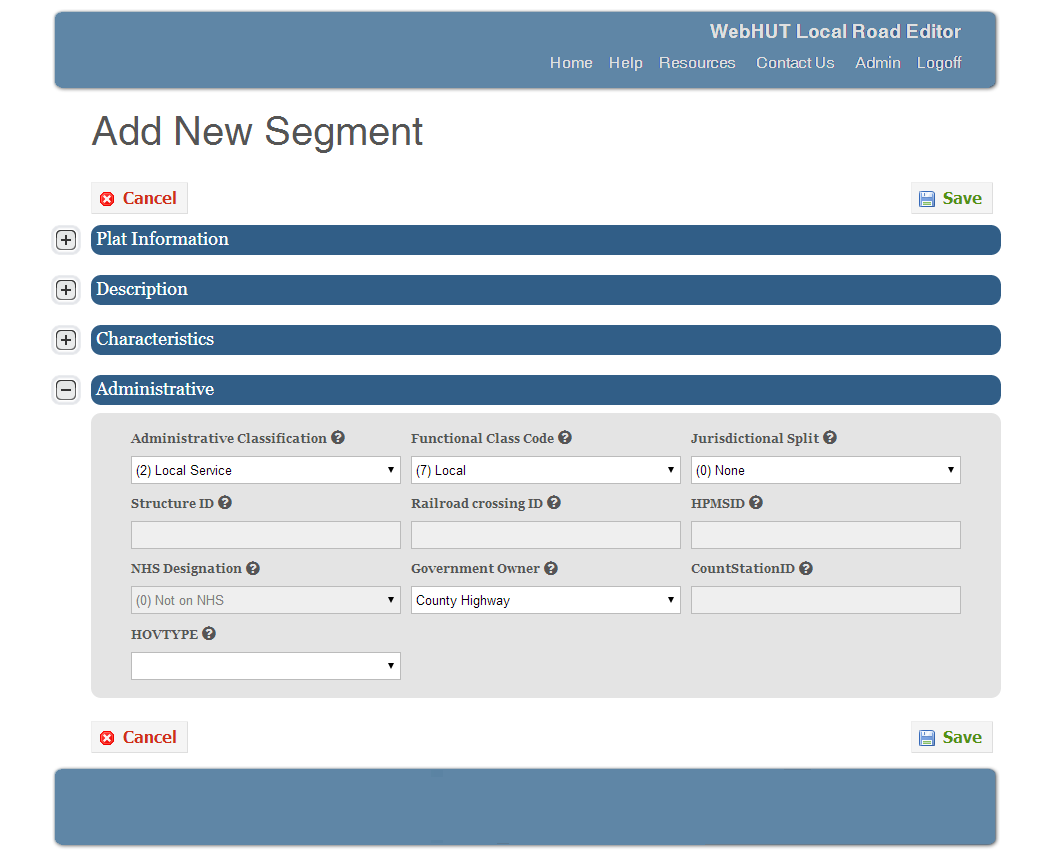Click help icon next to HOVTYPE
The image size is (1051, 867).
tap(209, 633)
